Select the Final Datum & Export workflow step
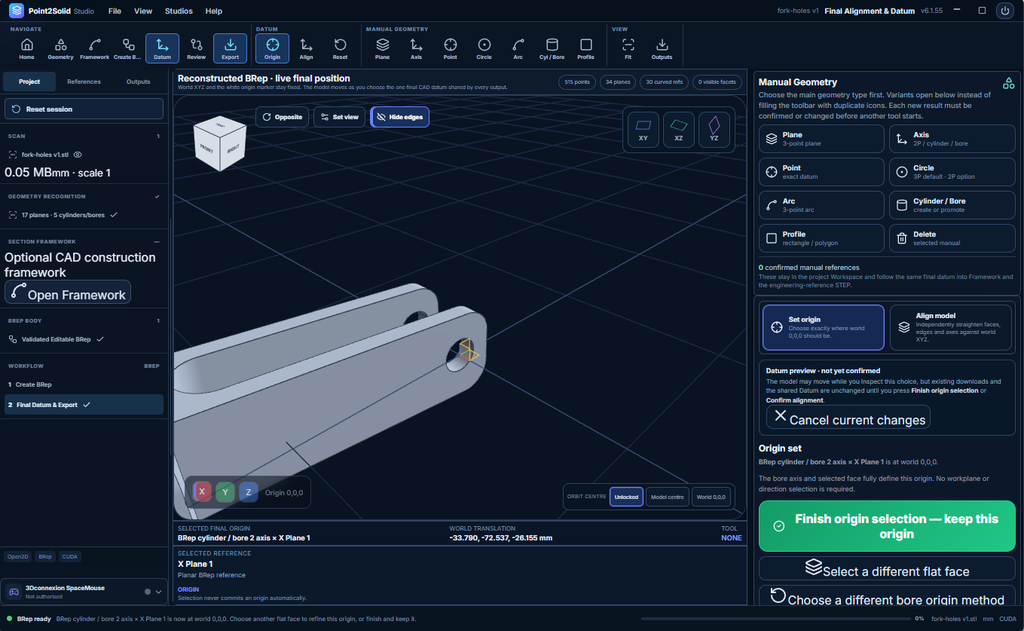 tap(84, 405)
